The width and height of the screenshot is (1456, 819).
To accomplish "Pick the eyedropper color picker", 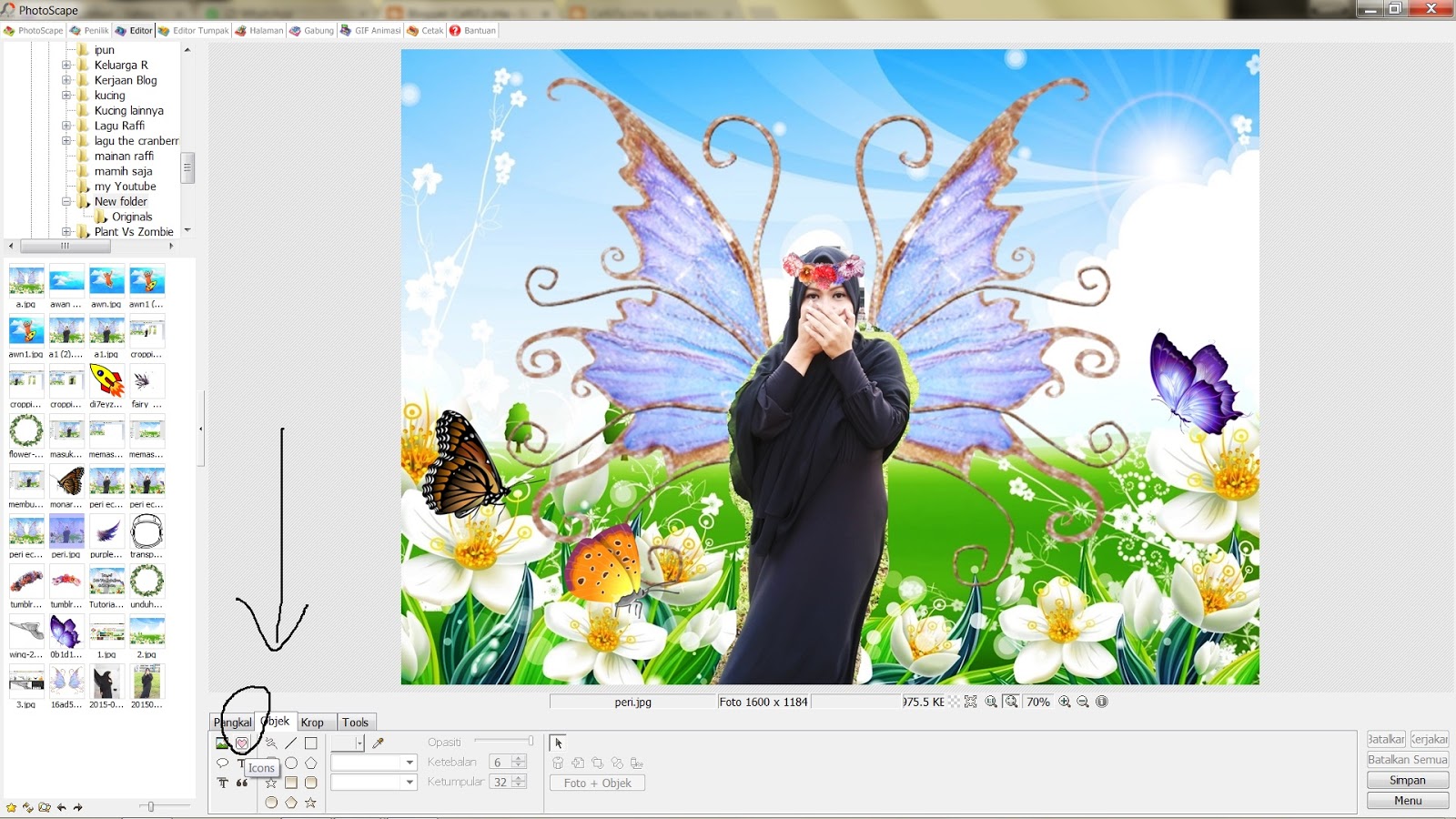I will [379, 743].
